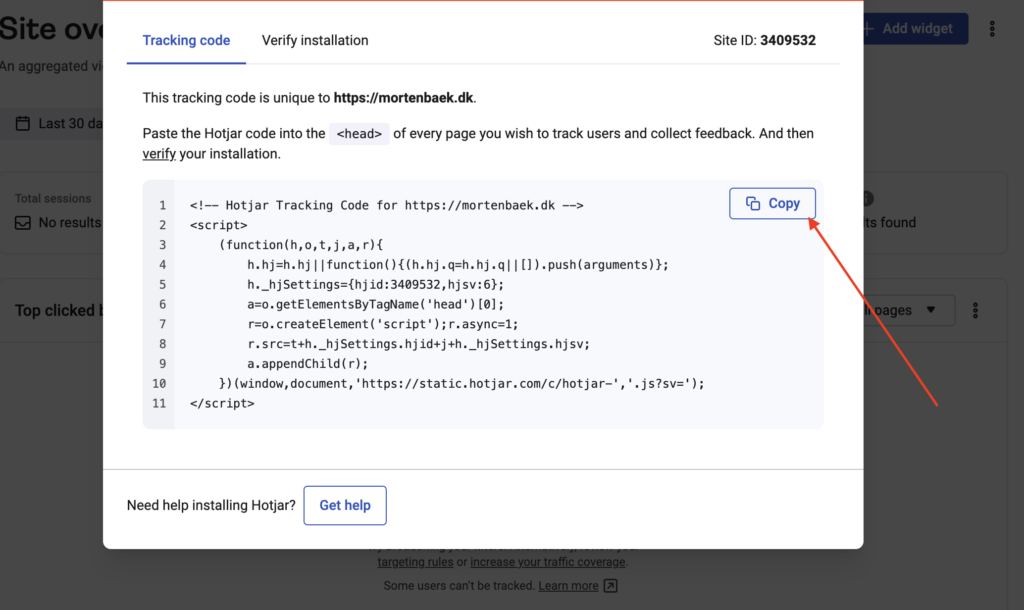Open the Verify installation tab
Screen dimensions: 1024x610
pyautogui.click(x=315, y=41)
